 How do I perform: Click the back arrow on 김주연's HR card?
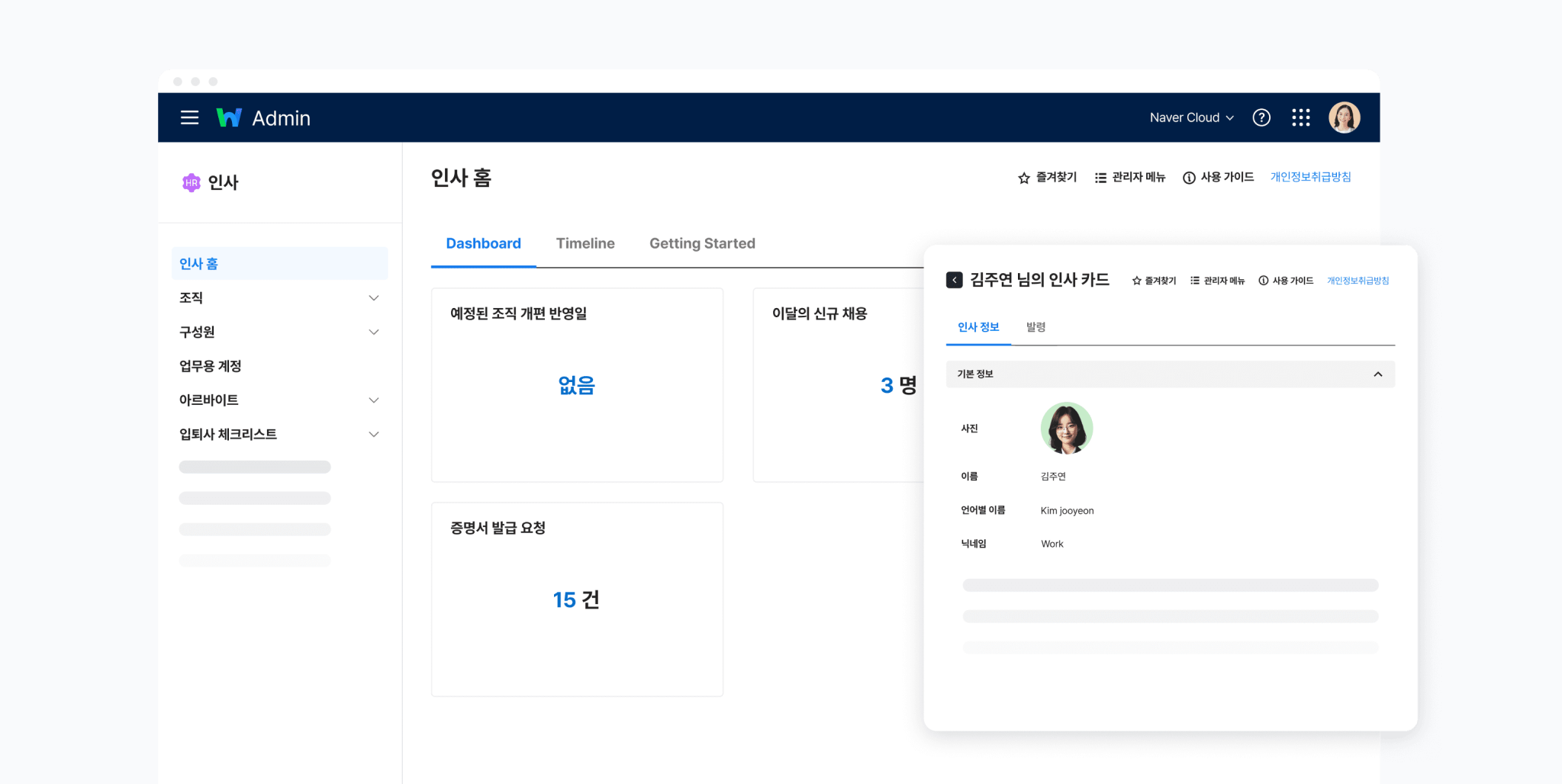click(x=953, y=280)
